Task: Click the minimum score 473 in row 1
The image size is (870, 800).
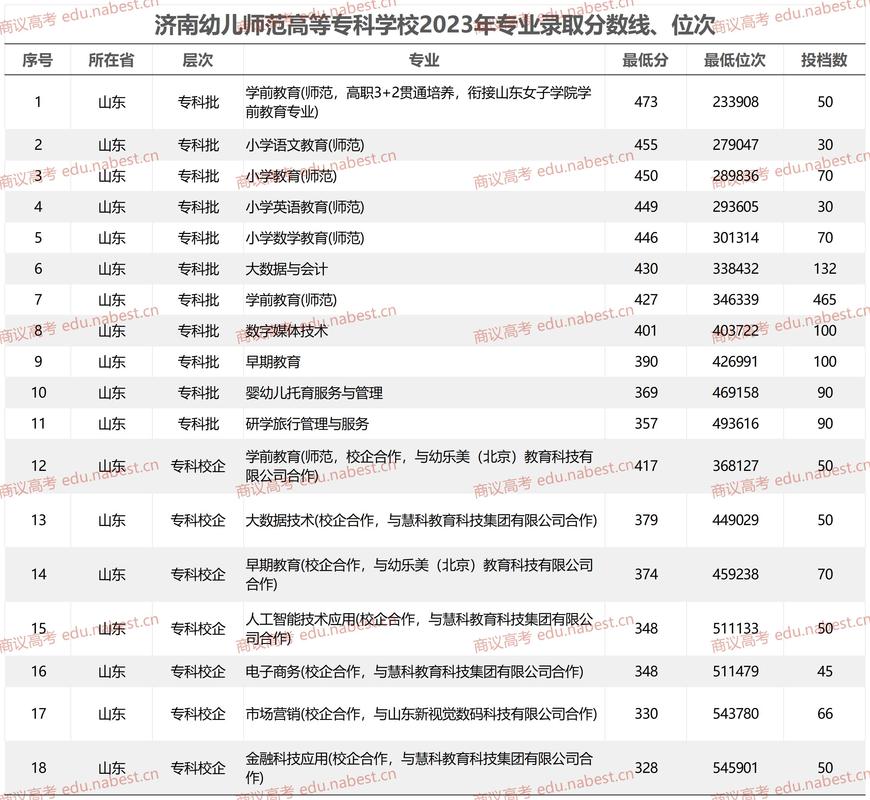Action: coord(644,101)
